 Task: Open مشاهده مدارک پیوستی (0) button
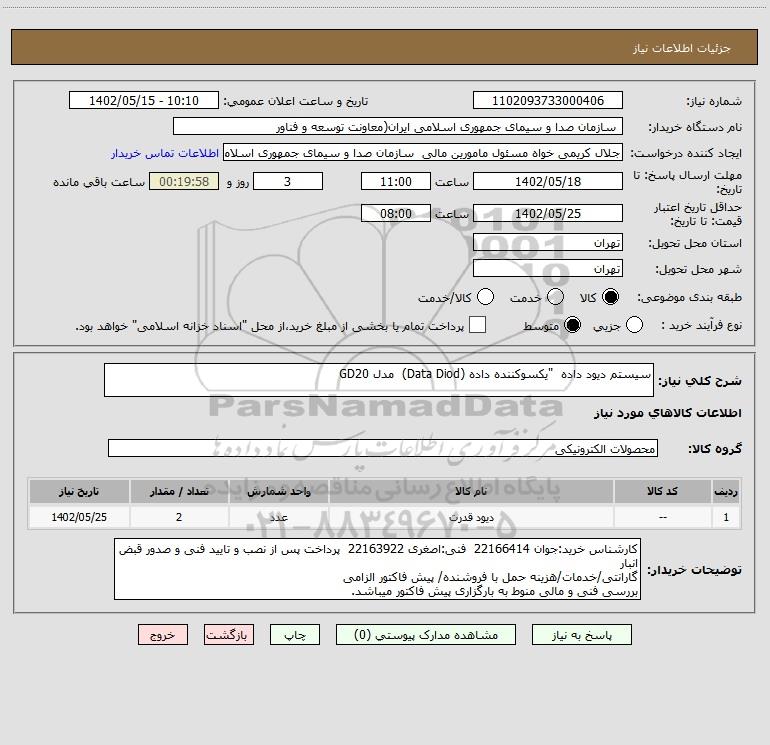coord(426,635)
